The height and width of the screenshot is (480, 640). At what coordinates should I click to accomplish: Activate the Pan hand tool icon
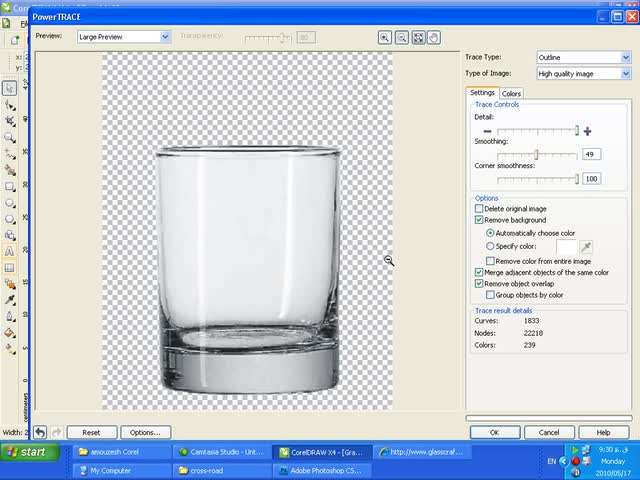point(434,38)
